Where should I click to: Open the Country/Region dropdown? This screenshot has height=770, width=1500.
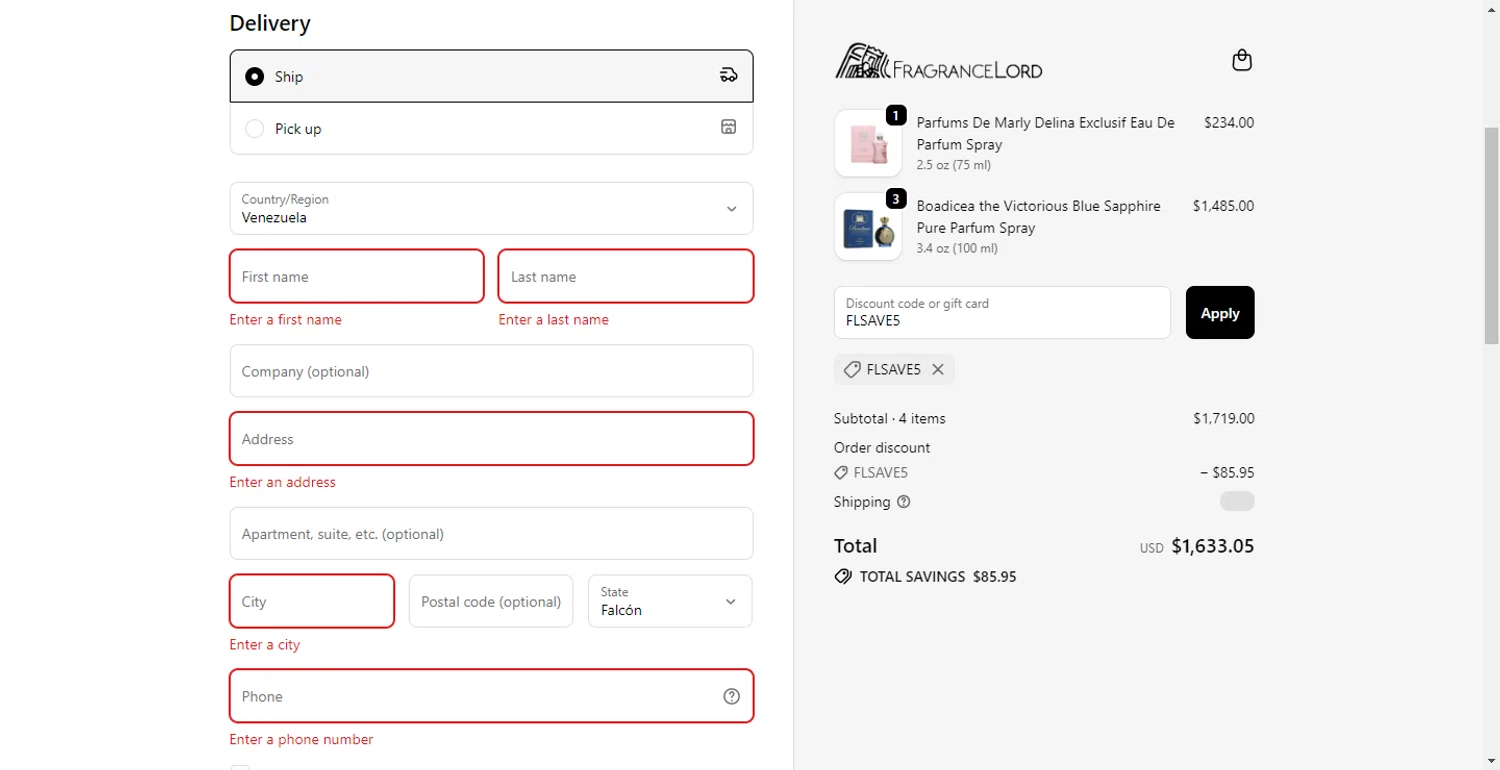click(x=491, y=208)
